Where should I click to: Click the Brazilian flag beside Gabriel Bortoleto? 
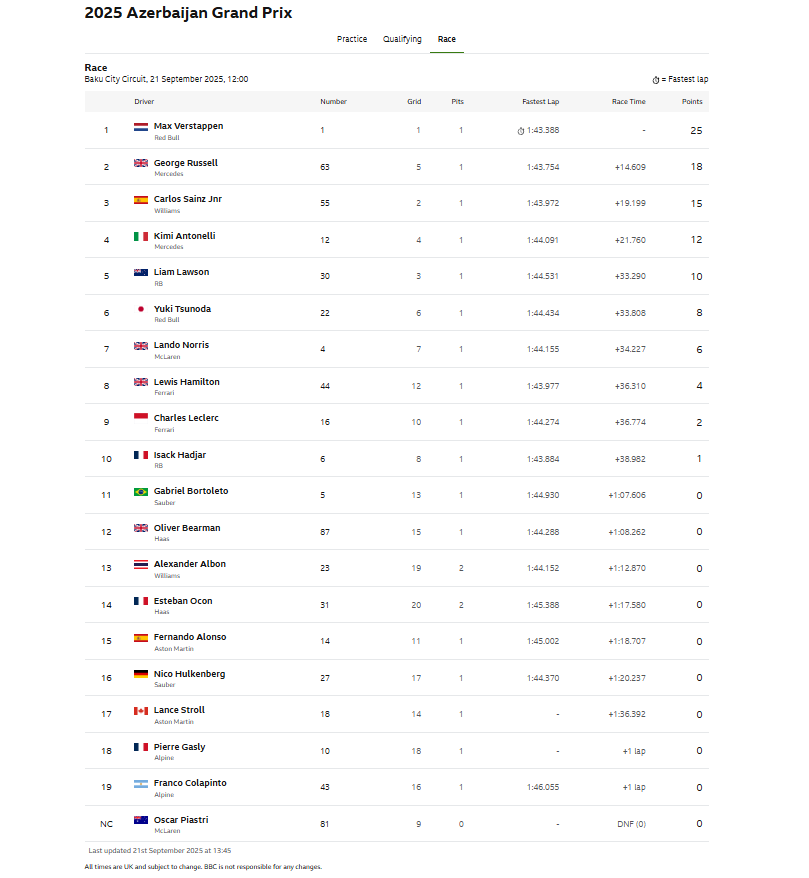(x=141, y=492)
